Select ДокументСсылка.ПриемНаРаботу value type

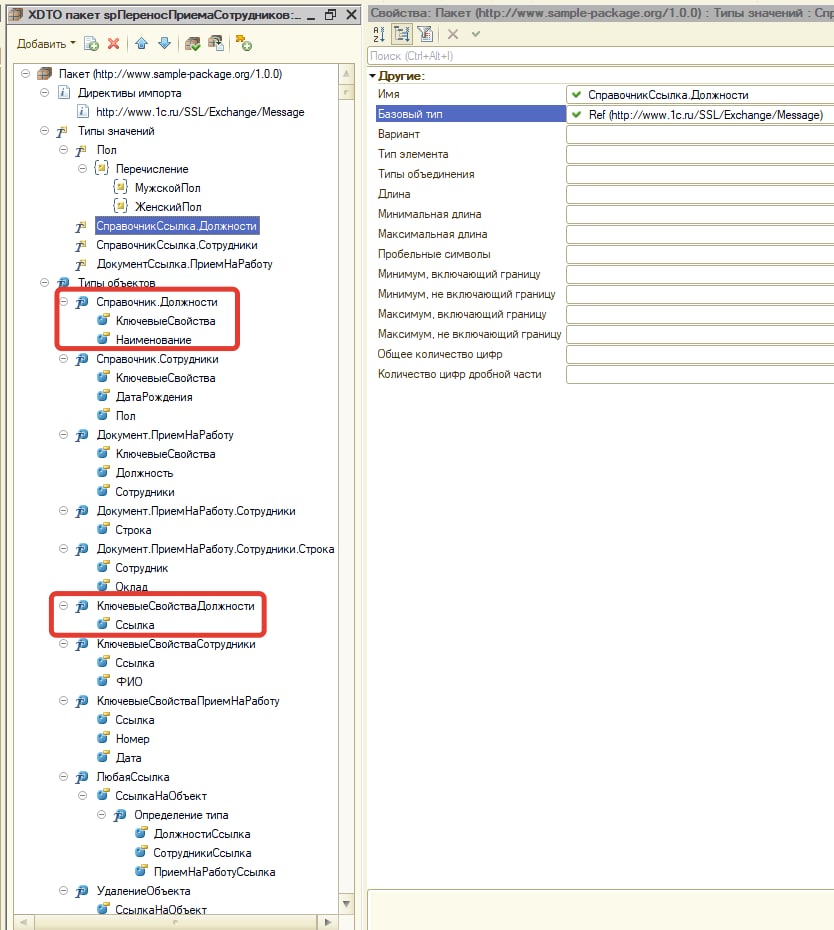(184, 264)
